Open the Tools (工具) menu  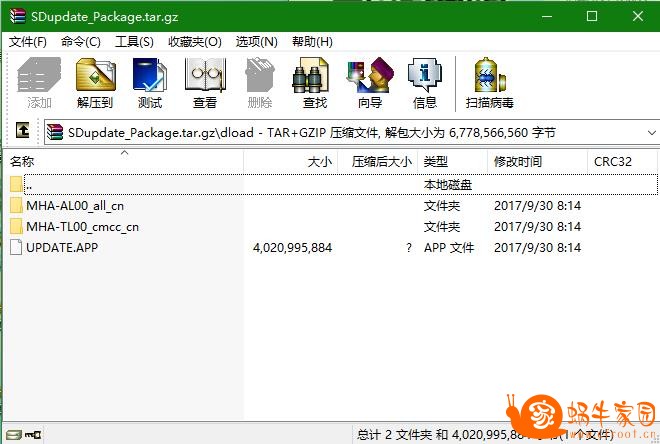[x=134, y=42]
